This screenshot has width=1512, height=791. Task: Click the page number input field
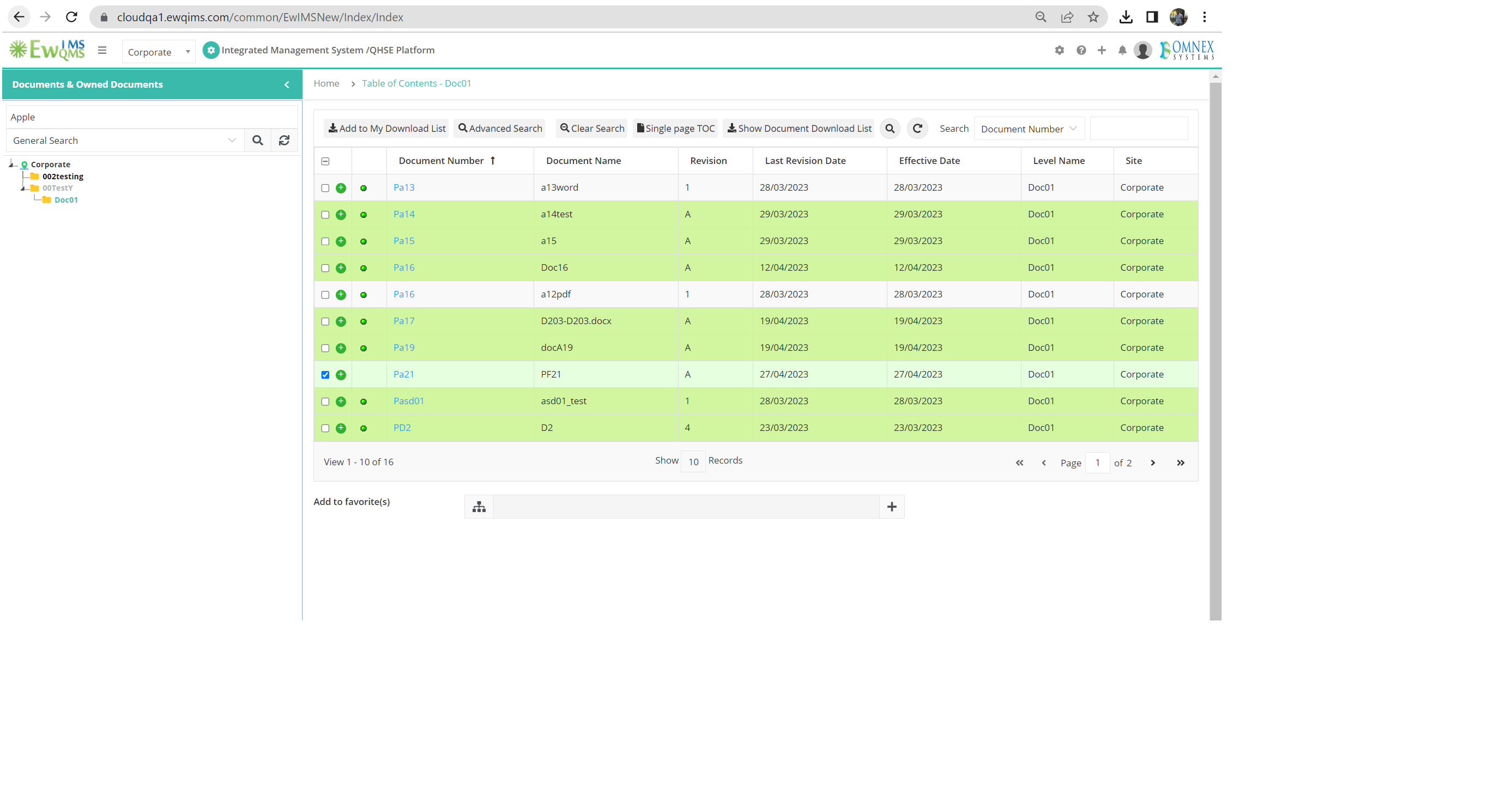[x=1097, y=463]
